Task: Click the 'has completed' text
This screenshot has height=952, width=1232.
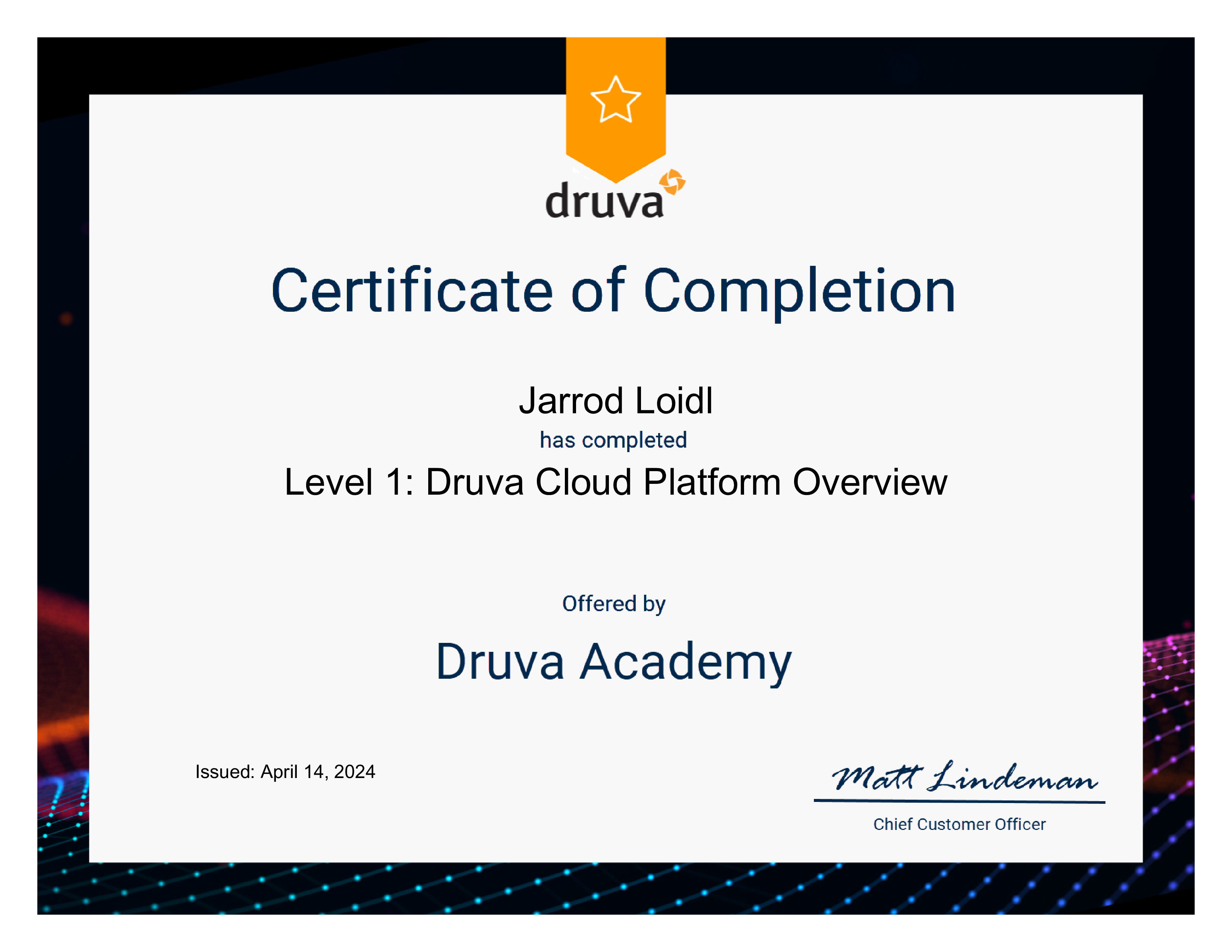Action: pos(613,440)
